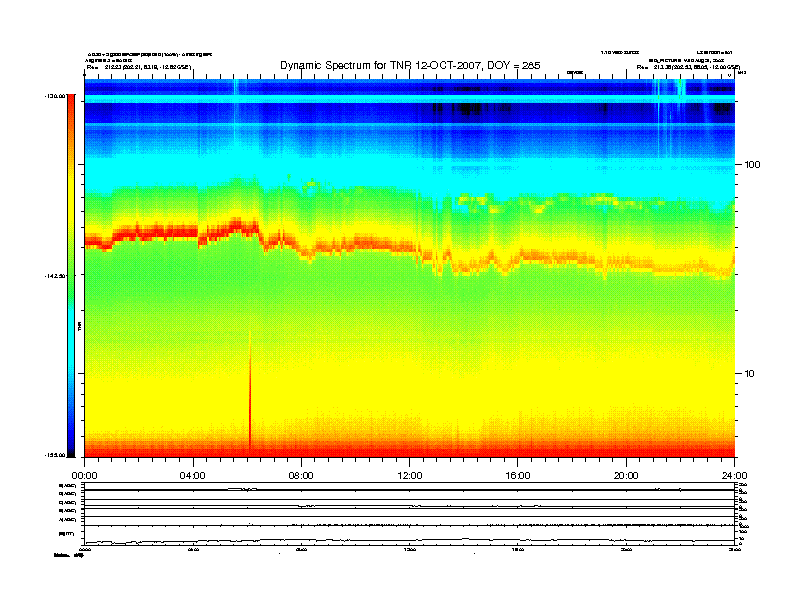Click the 04:00 time axis label
The image size is (792, 612).
pos(192,476)
